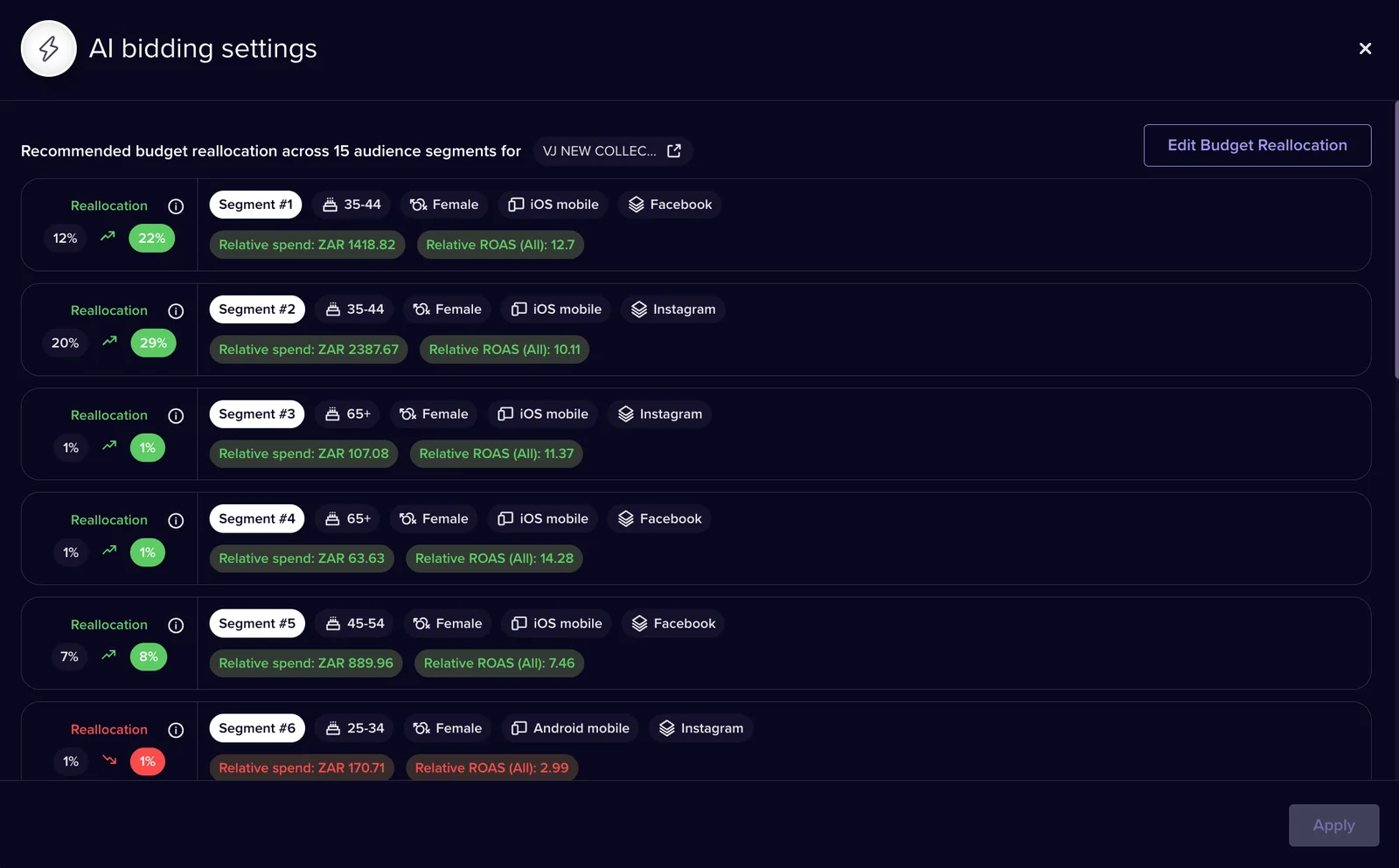
Task: Click the green 22% reallocation badge
Action: pyautogui.click(x=152, y=239)
